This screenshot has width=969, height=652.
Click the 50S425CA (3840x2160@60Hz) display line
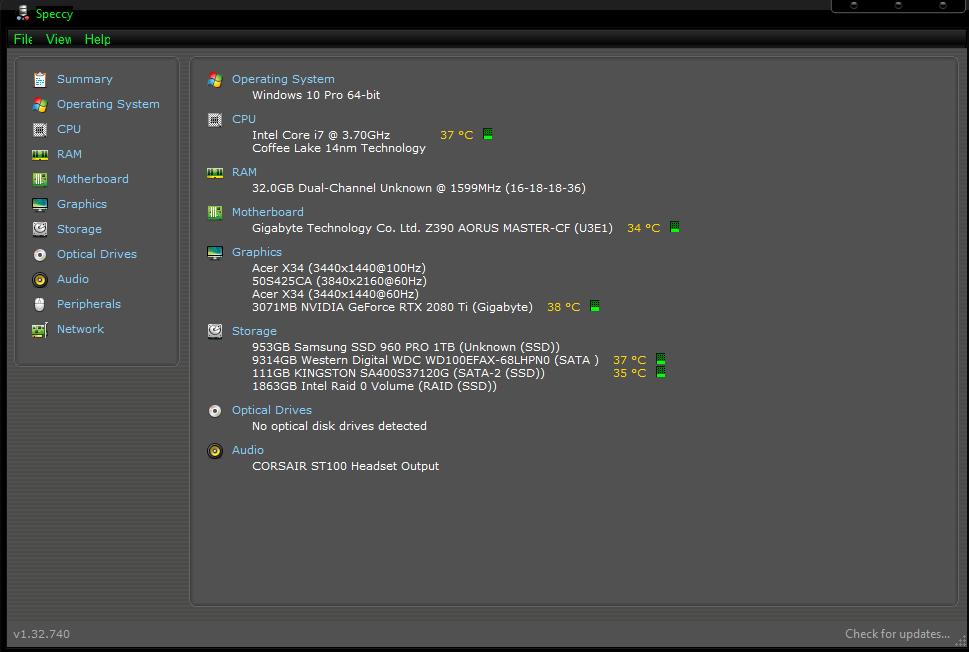tap(339, 281)
